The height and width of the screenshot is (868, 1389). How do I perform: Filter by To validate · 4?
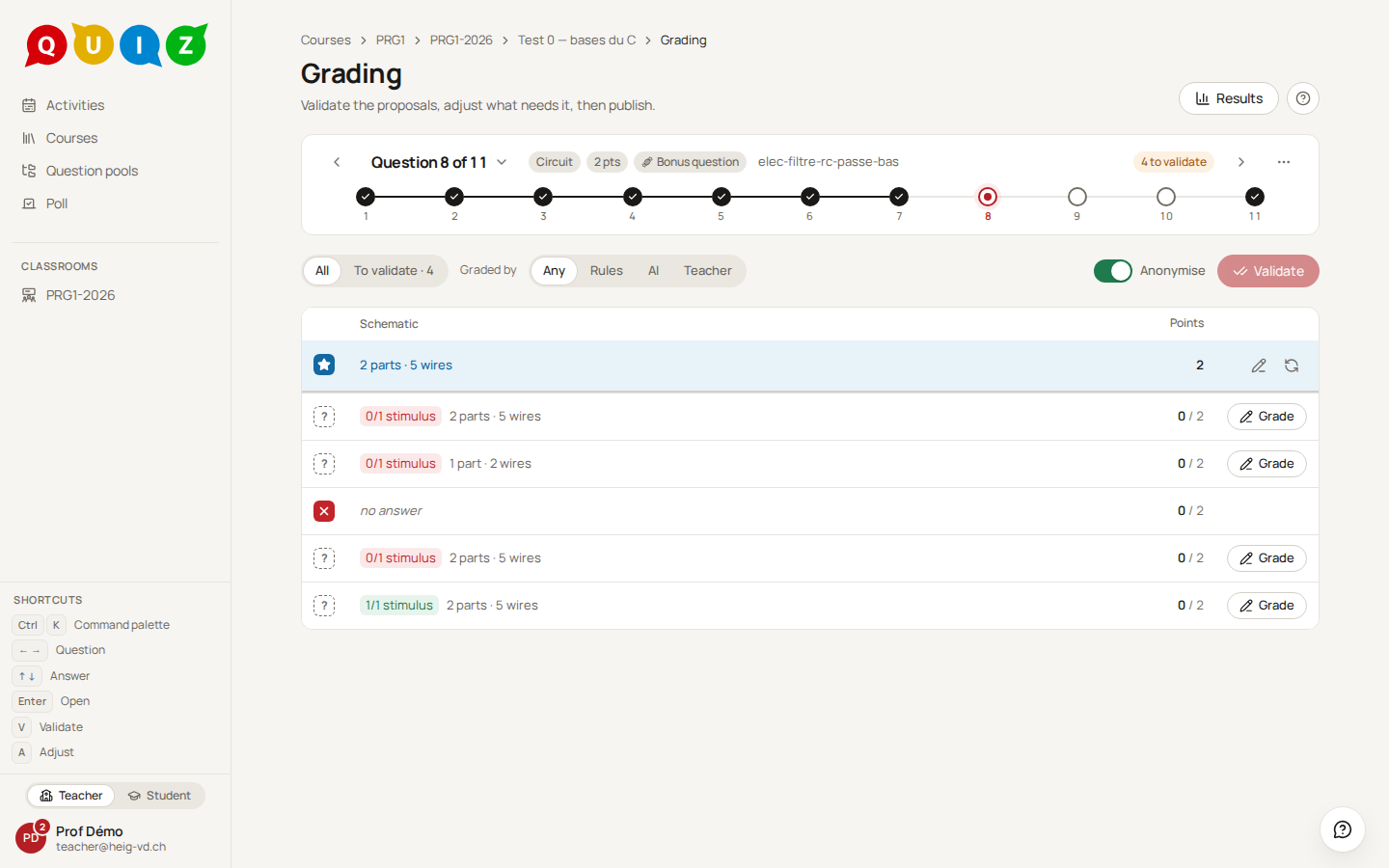(x=394, y=271)
